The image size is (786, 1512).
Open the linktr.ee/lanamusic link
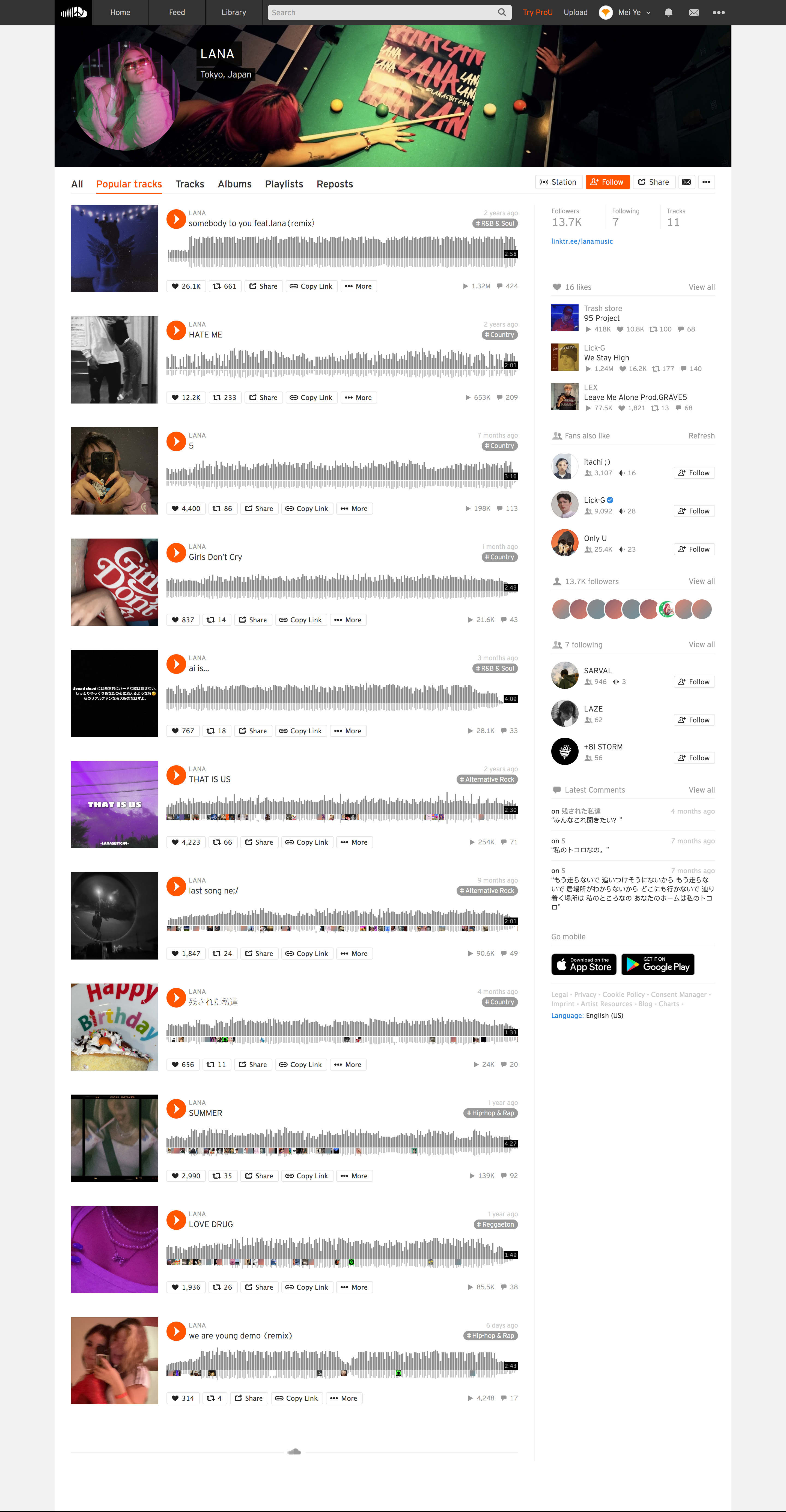click(582, 241)
